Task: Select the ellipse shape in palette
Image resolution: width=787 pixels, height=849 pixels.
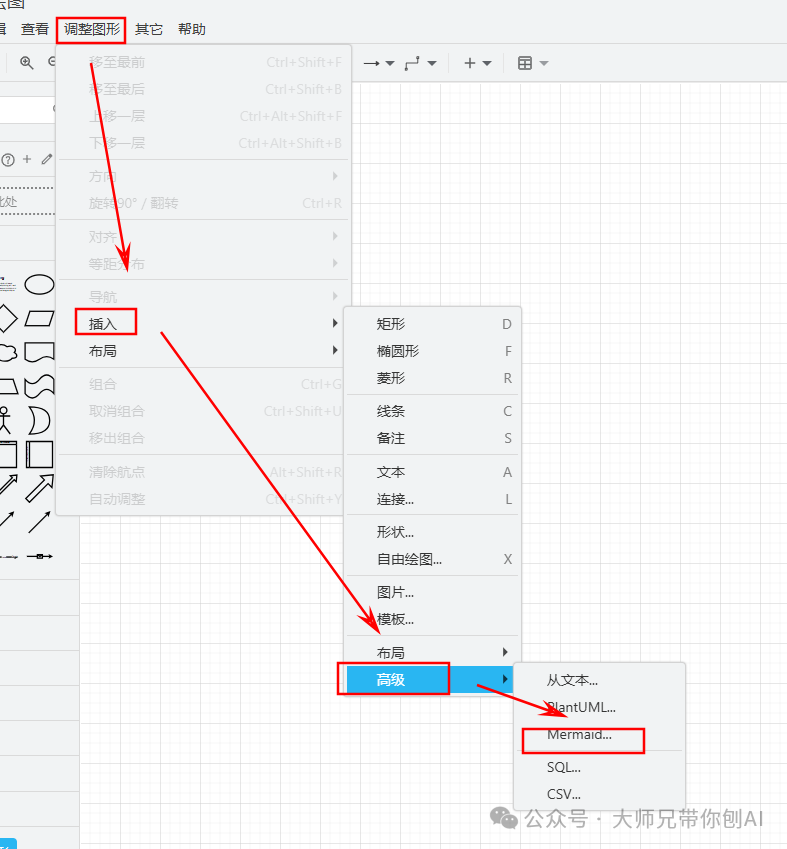Action: pyautogui.click(x=40, y=284)
